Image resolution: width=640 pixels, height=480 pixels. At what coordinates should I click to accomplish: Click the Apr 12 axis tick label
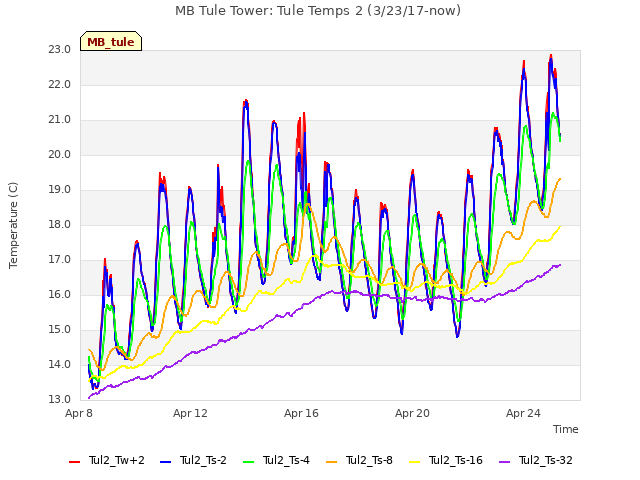tap(190, 413)
